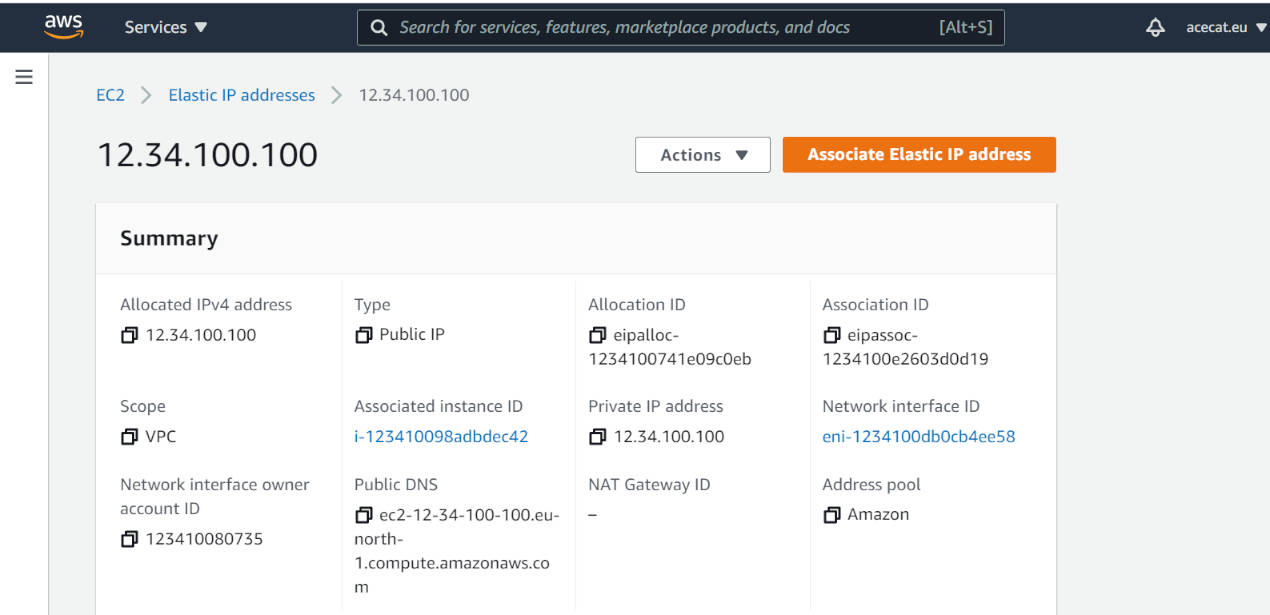Open the AWS home logo
Viewport: 1270px width, 615px height.
pyautogui.click(x=63, y=26)
